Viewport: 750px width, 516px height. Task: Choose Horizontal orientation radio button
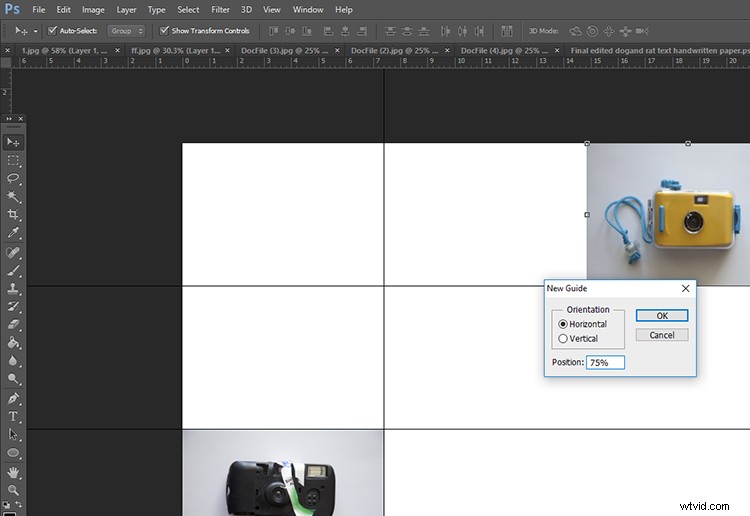563,324
